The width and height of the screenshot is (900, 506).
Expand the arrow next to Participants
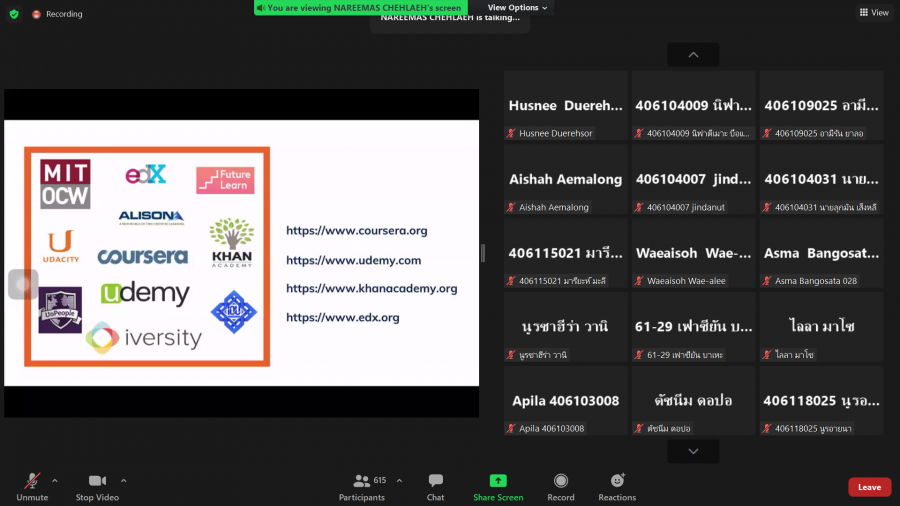point(399,480)
